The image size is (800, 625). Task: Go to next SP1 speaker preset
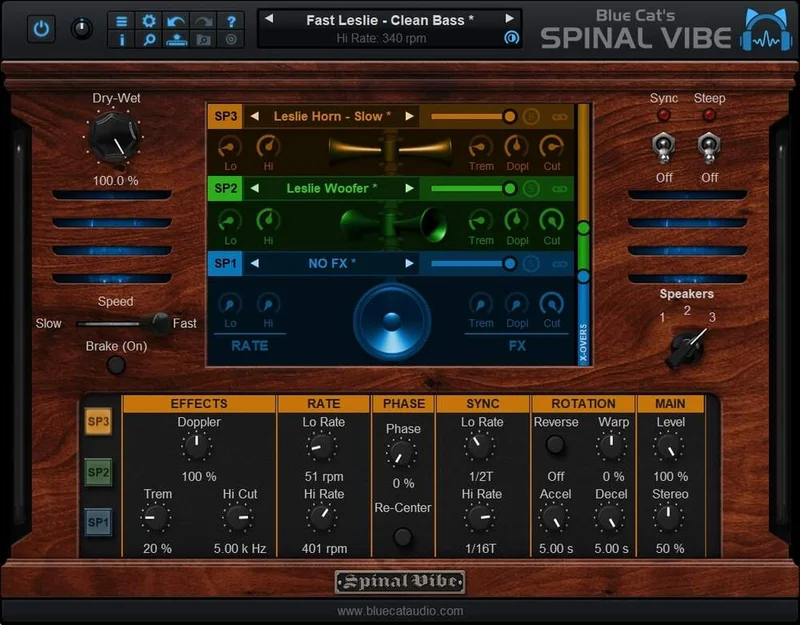(x=409, y=264)
